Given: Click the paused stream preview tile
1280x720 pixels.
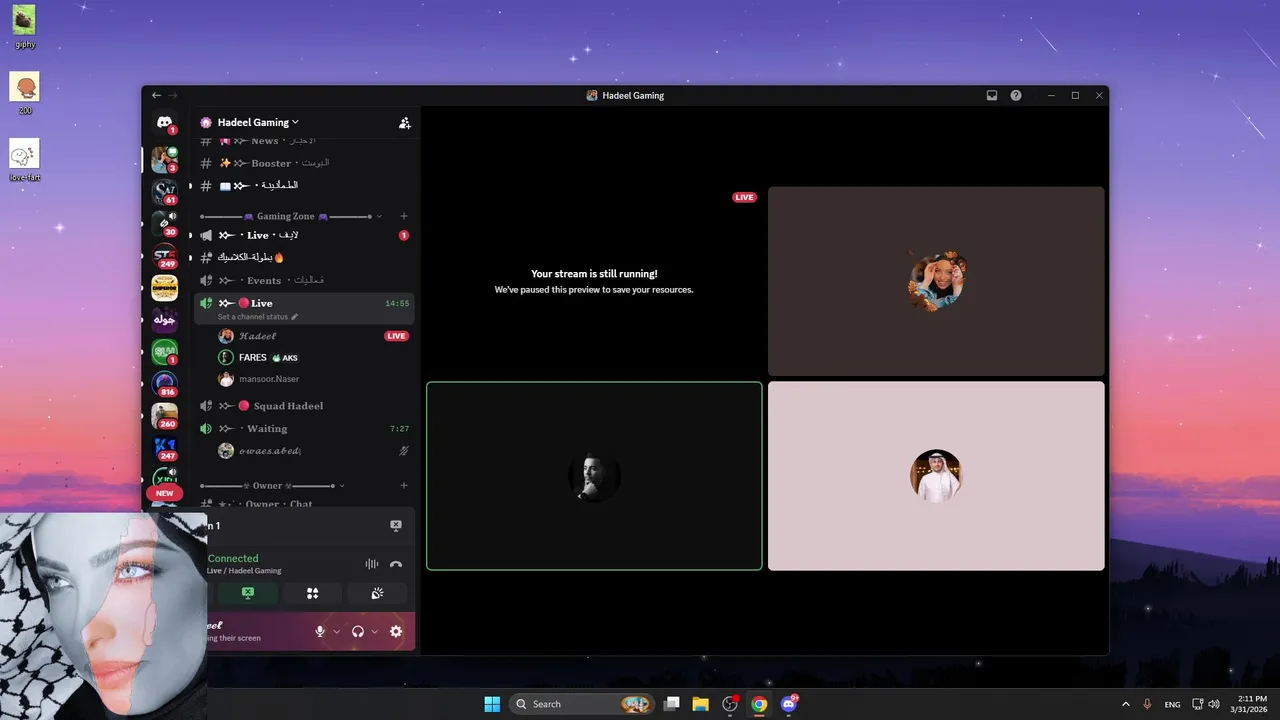Looking at the screenshot, I should tap(594, 281).
